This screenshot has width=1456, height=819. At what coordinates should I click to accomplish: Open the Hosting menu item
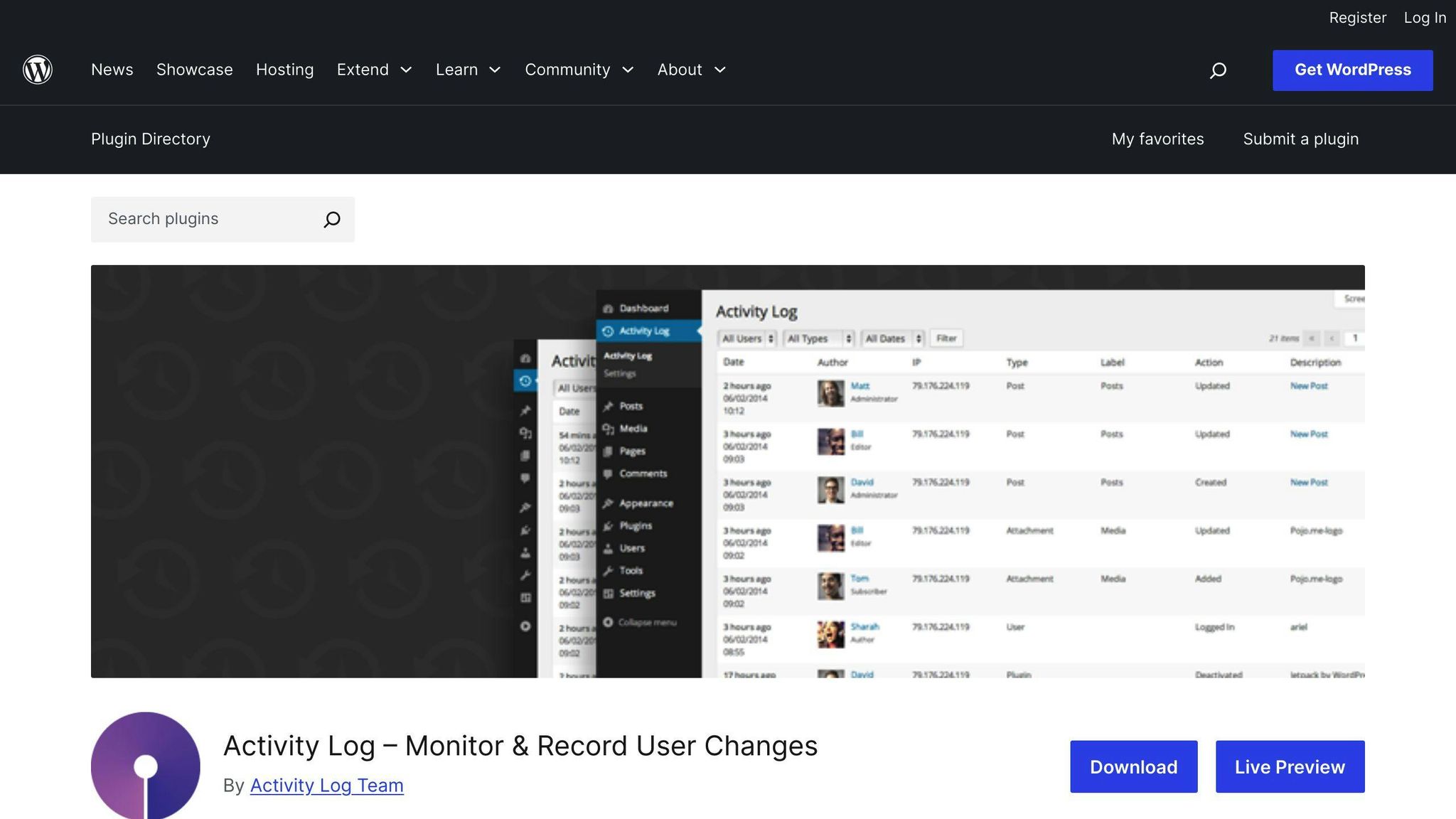pos(285,70)
